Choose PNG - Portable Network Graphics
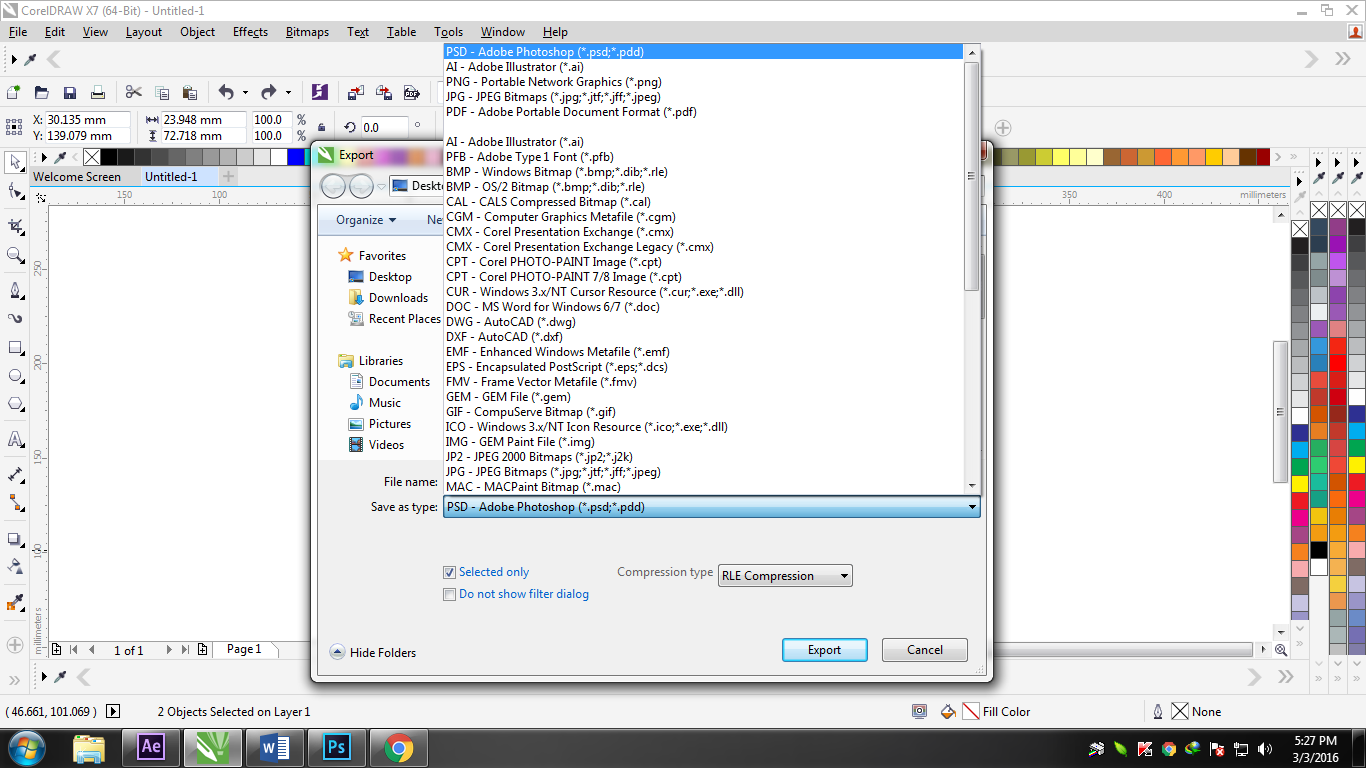The image size is (1366, 768). 554,82
